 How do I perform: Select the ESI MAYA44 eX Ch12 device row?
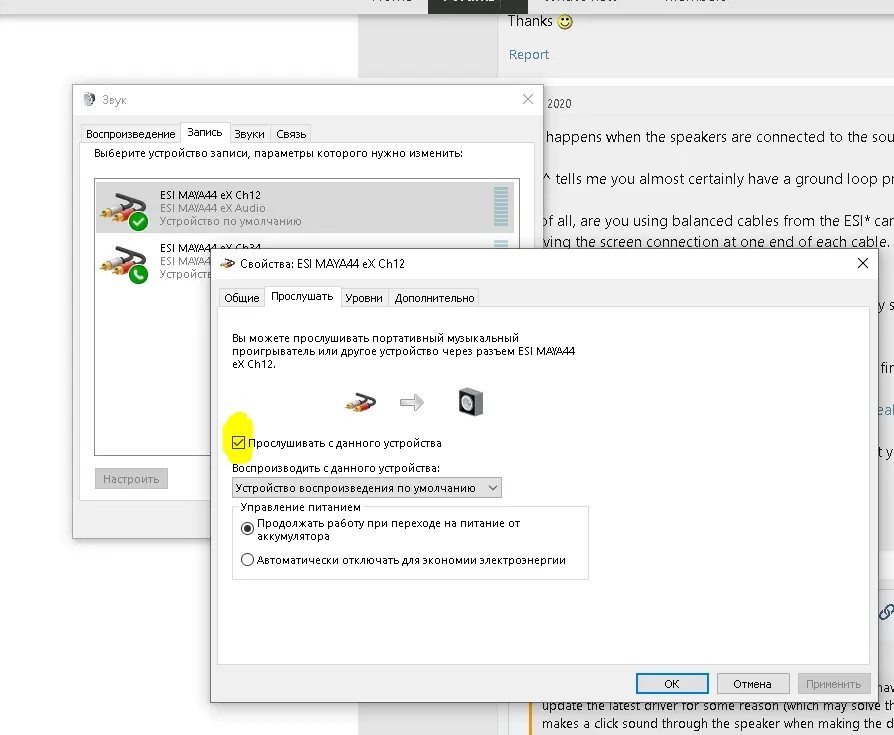point(304,207)
